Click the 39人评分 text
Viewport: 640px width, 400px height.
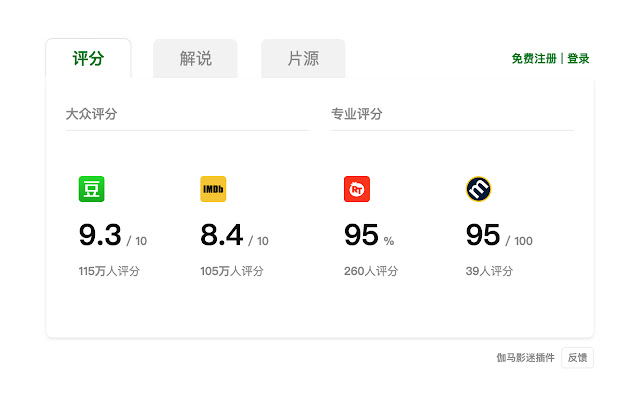[489, 271]
